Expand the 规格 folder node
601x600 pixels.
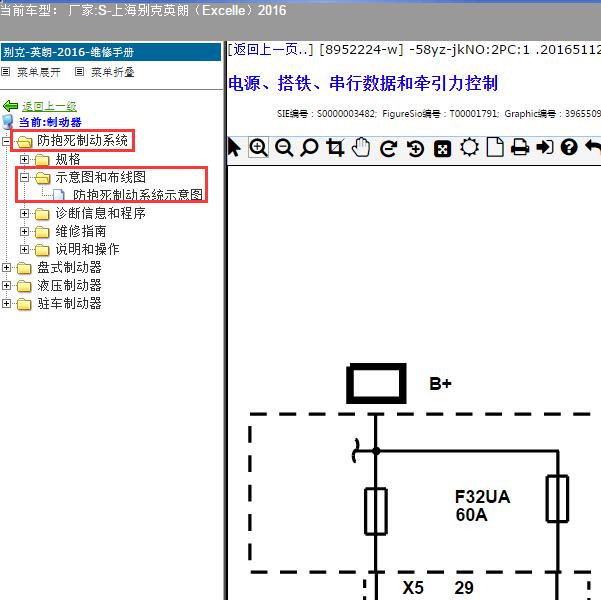tap(25, 159)
